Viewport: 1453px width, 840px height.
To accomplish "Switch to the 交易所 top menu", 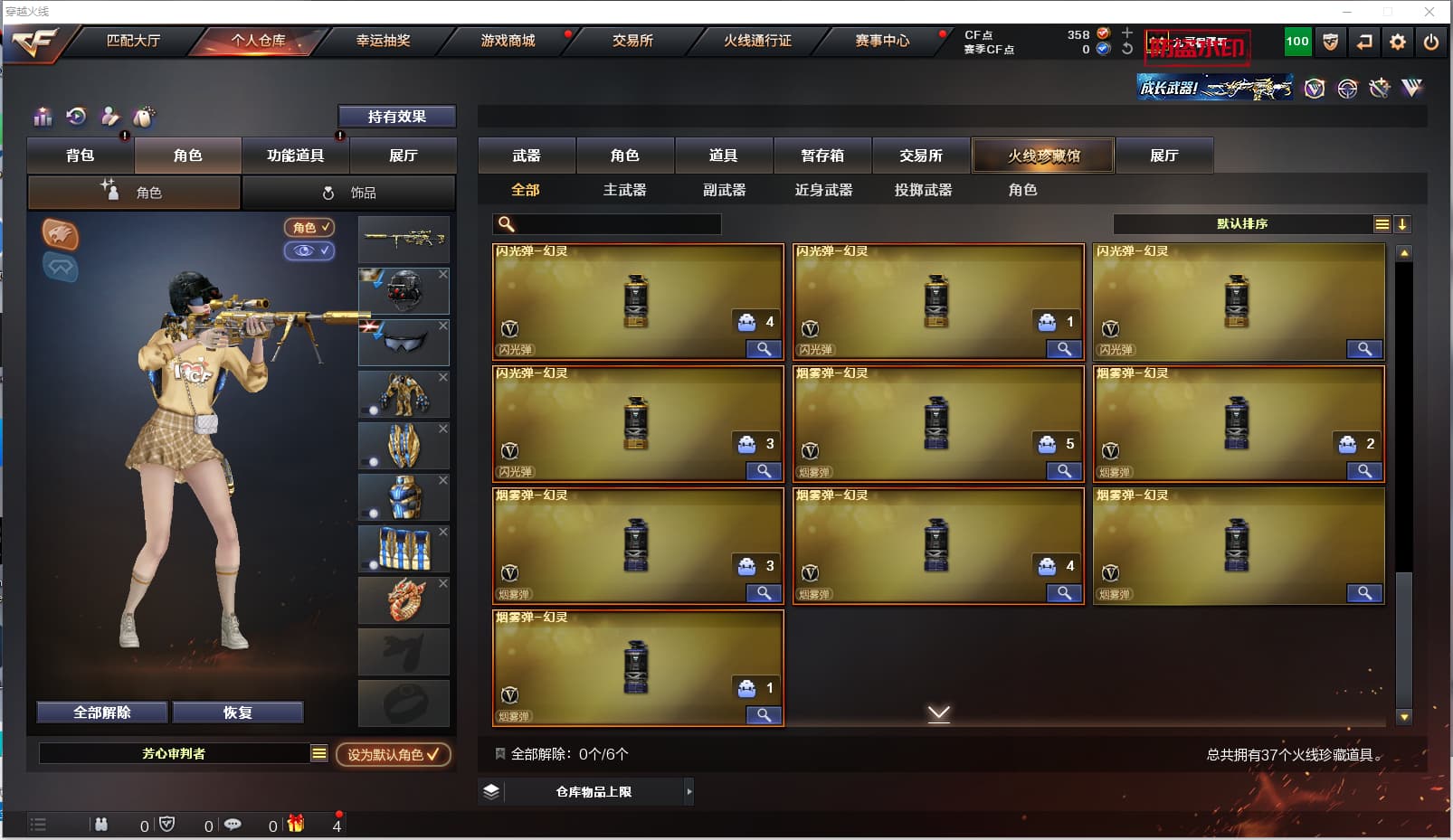I will pyautogui.click(x=632, y=41).
